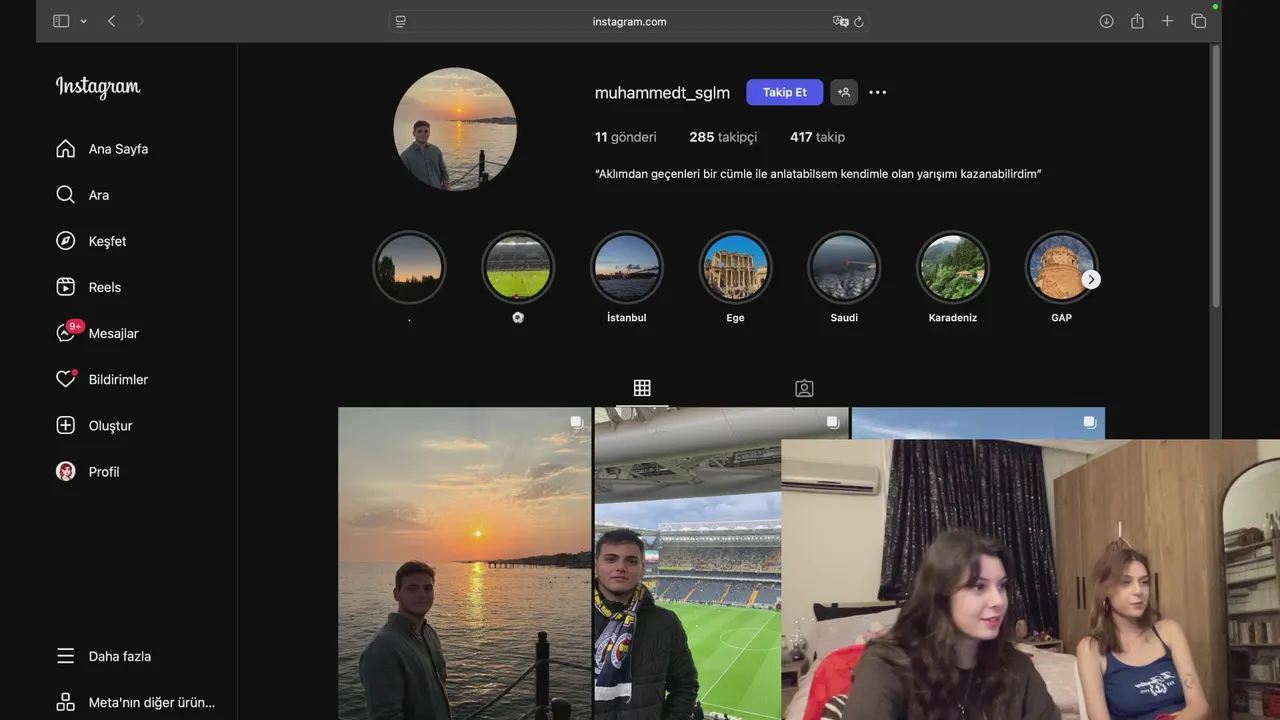
Task: Open the reader page icon in the address bar
Action: coord(401,21)
